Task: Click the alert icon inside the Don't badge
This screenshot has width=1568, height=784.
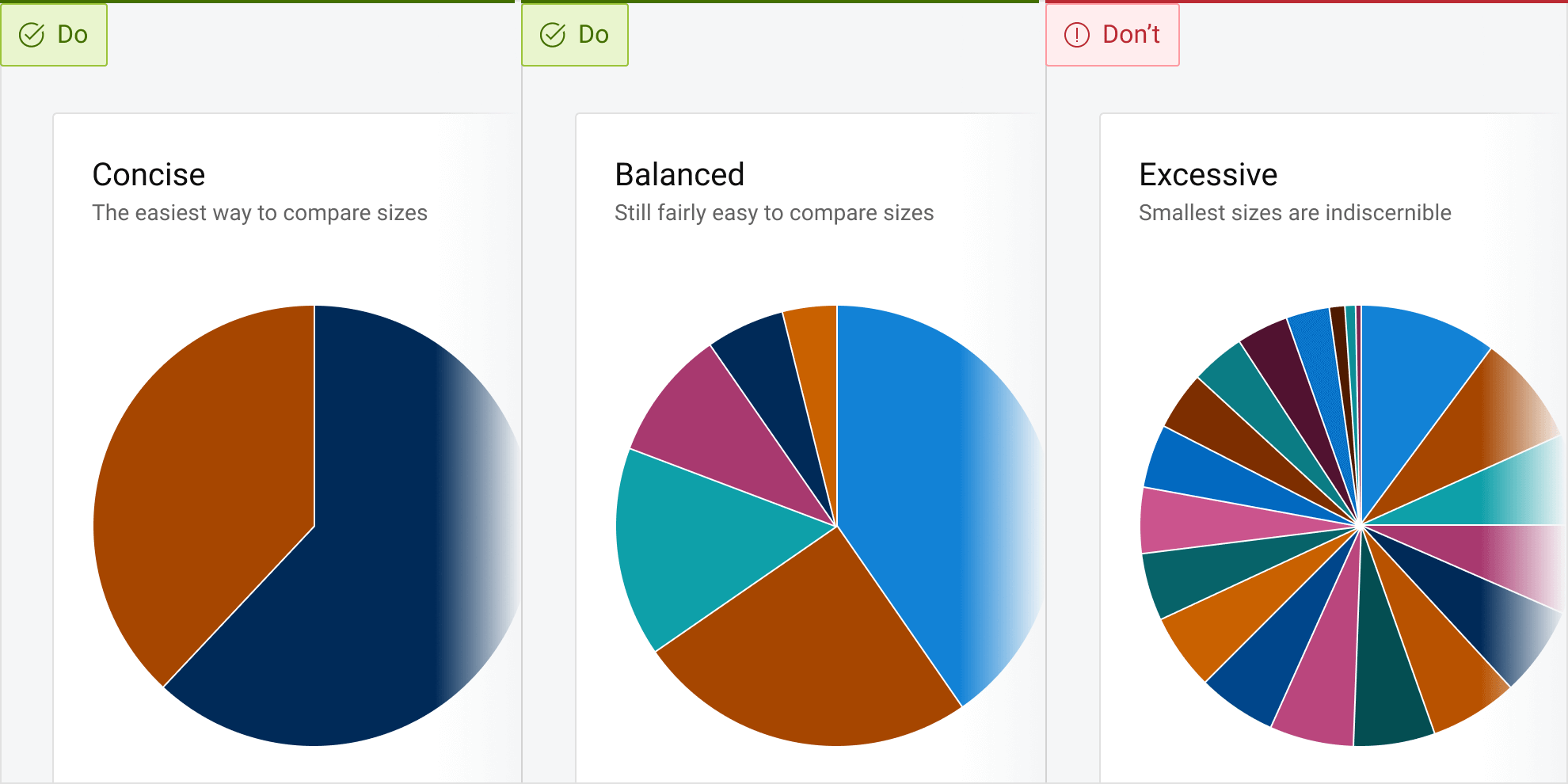Action: pos(1077,34)
